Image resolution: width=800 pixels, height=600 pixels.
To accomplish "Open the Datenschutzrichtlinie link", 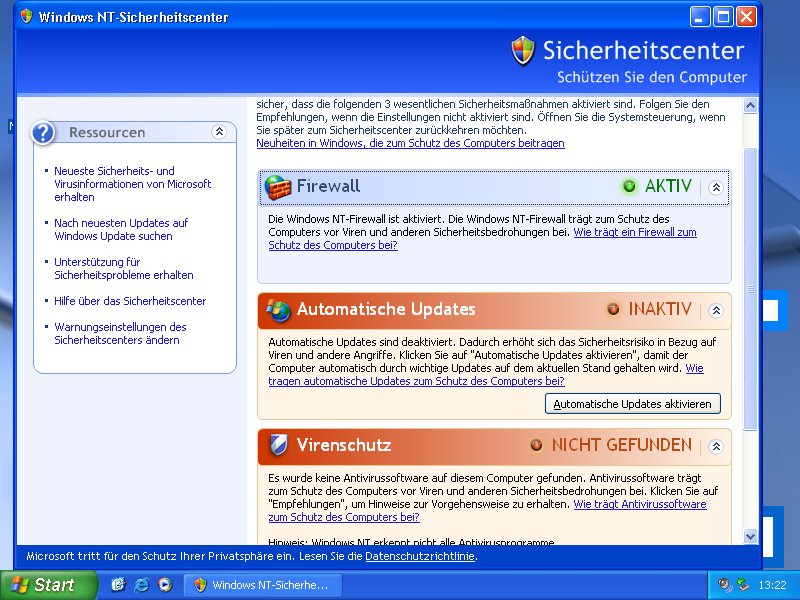I will pos(420,556).
